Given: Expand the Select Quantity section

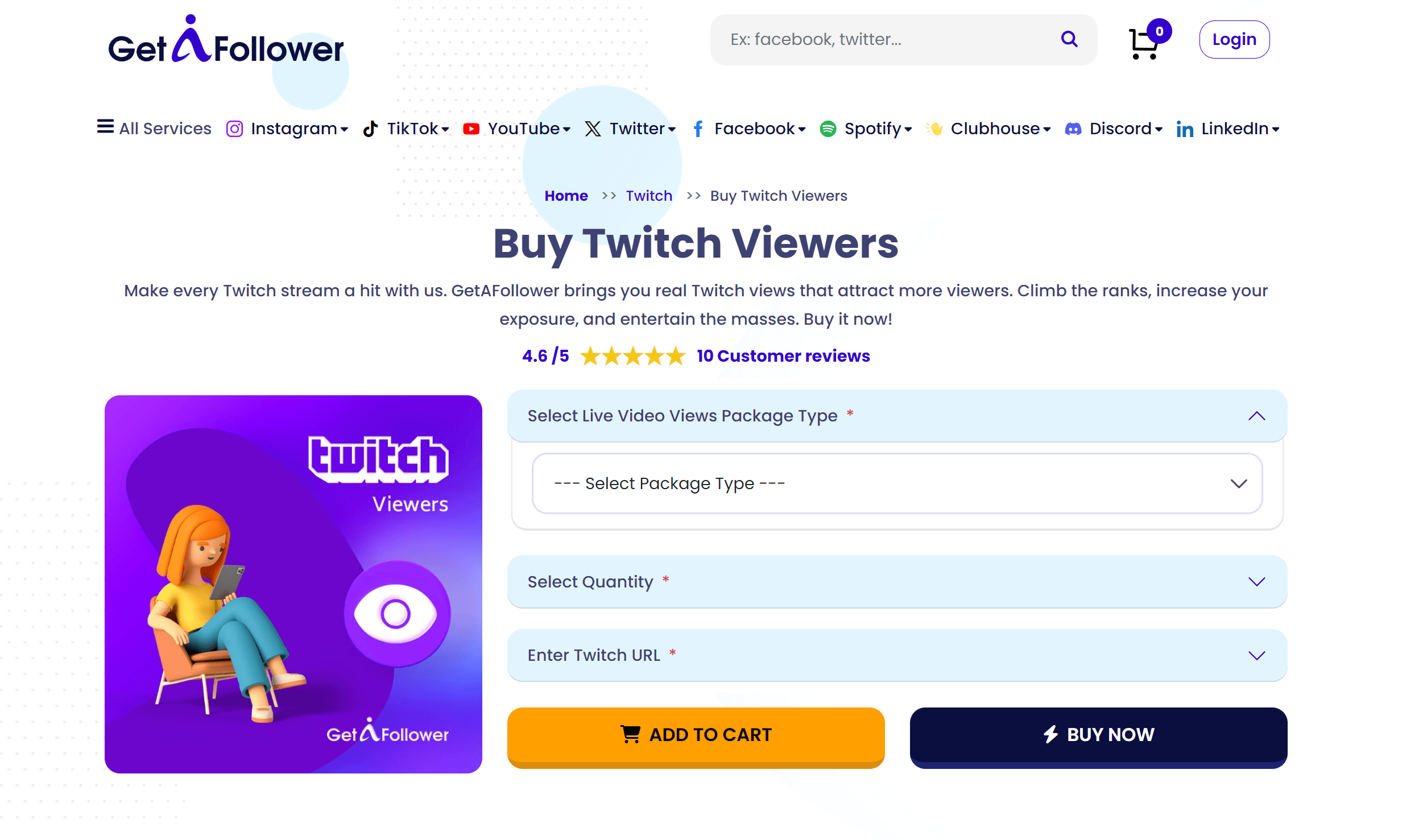Looking at the screenshot, I should (x=897, y=581).
